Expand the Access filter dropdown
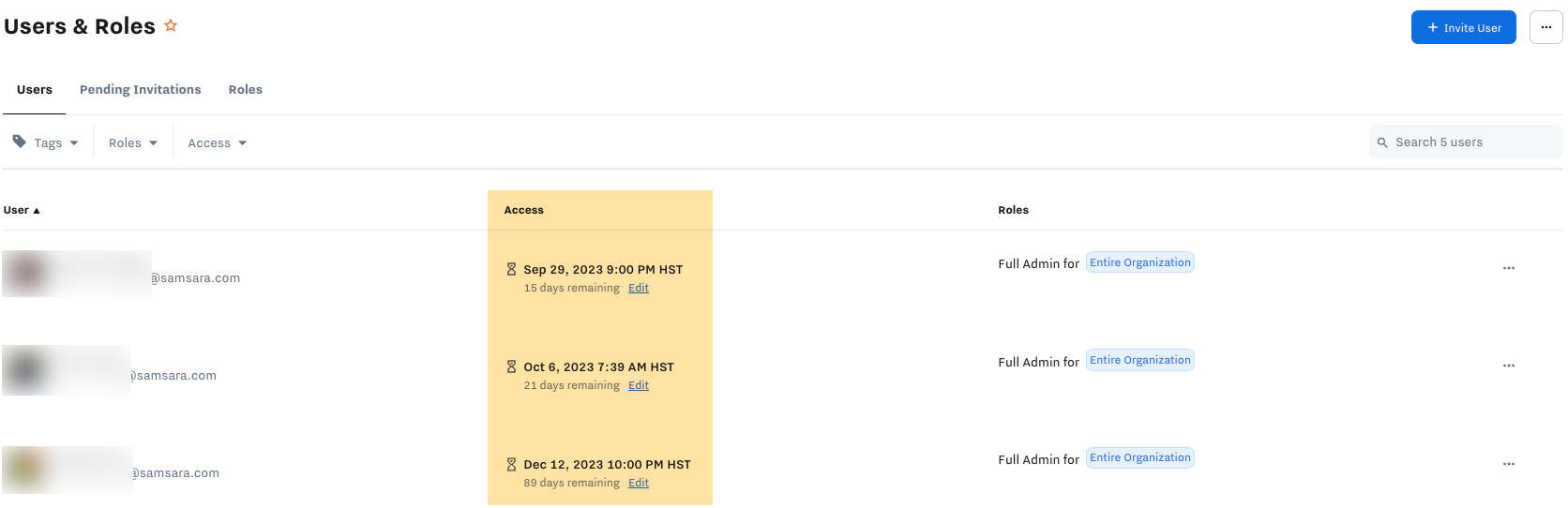Image resolution: width=1568 pixels, height=508 pixels. pos(217,142)
